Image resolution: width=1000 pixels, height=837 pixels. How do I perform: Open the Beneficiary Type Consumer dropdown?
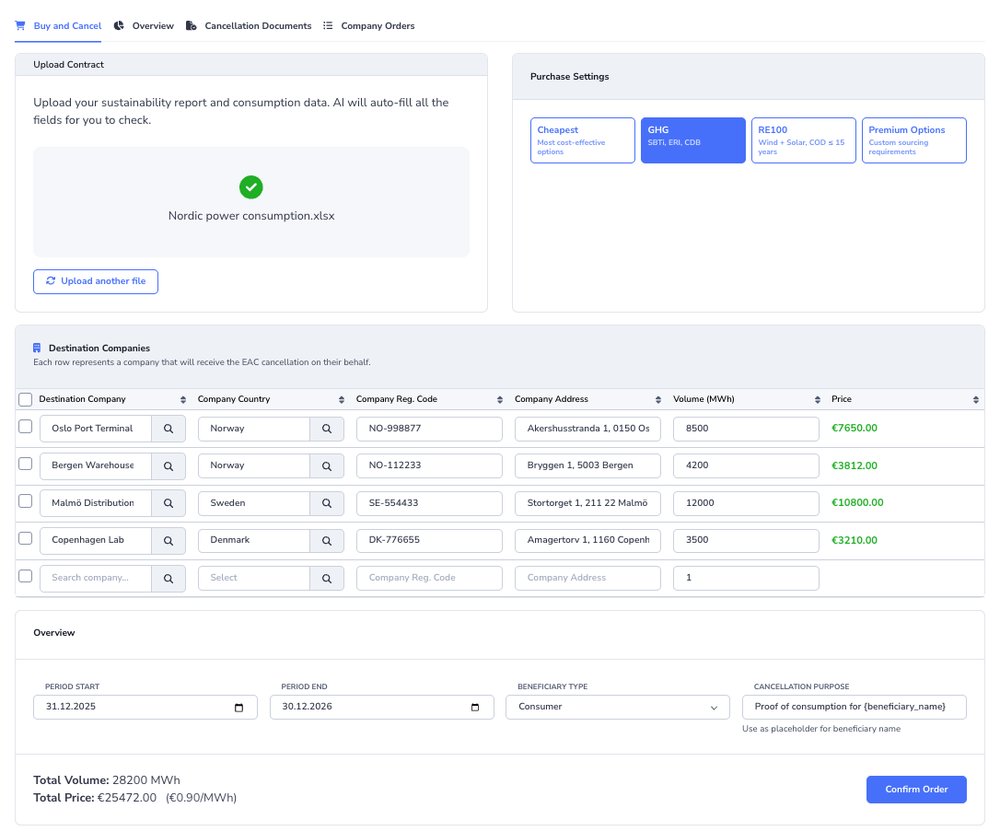[617, 707]
